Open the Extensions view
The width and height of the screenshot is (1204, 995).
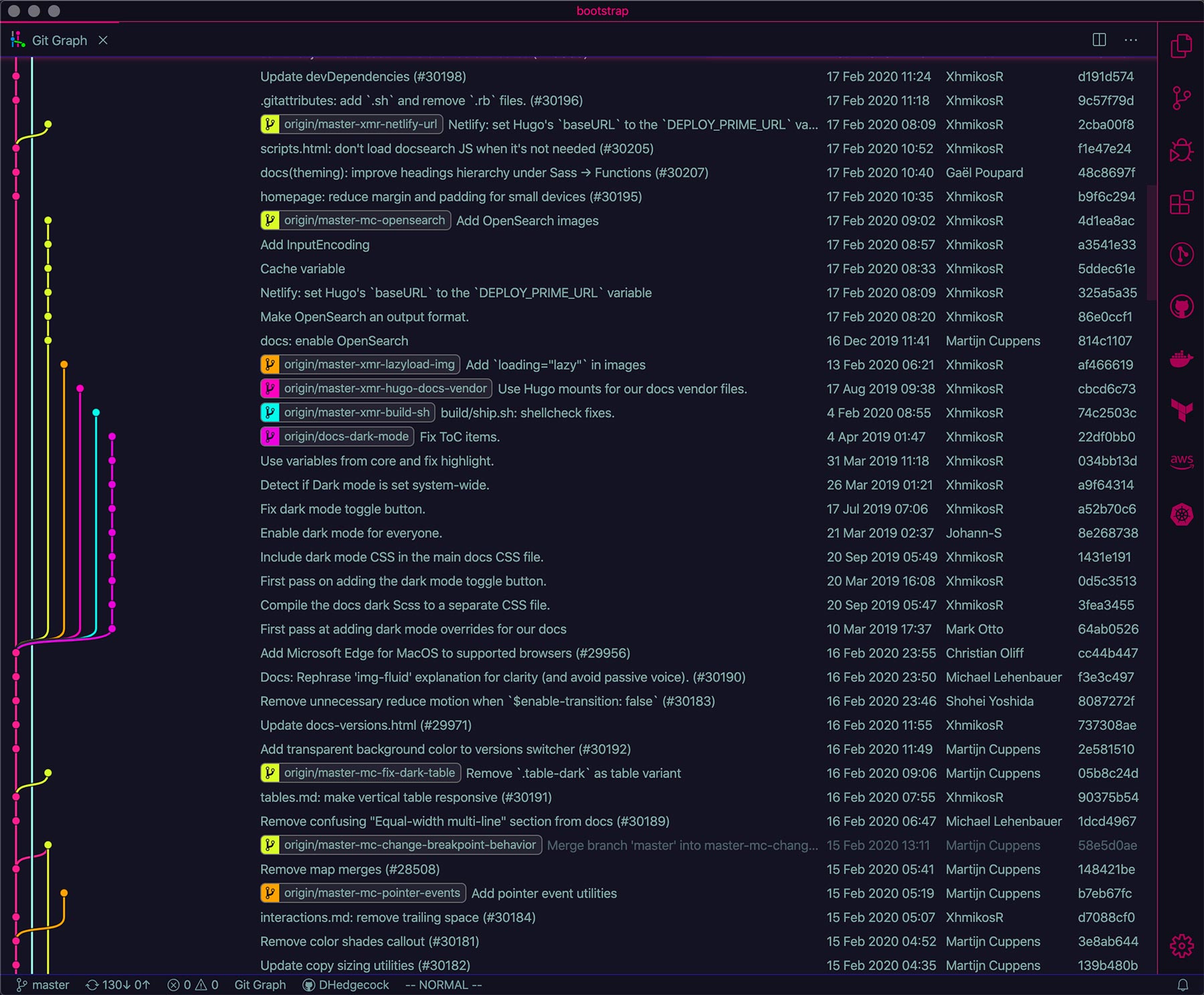1181,202
